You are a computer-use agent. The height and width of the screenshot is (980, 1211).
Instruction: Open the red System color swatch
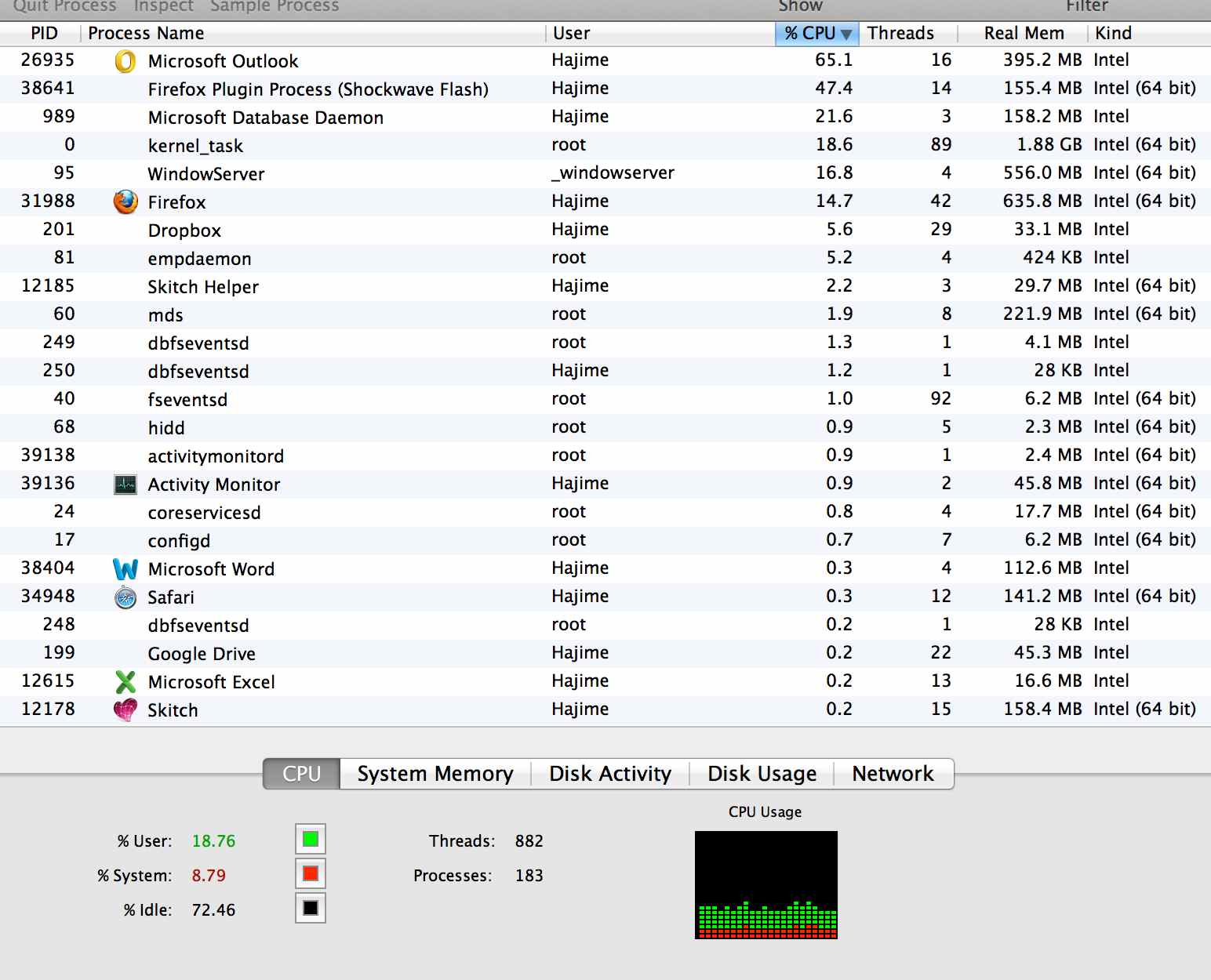click(x=311, y=873)
